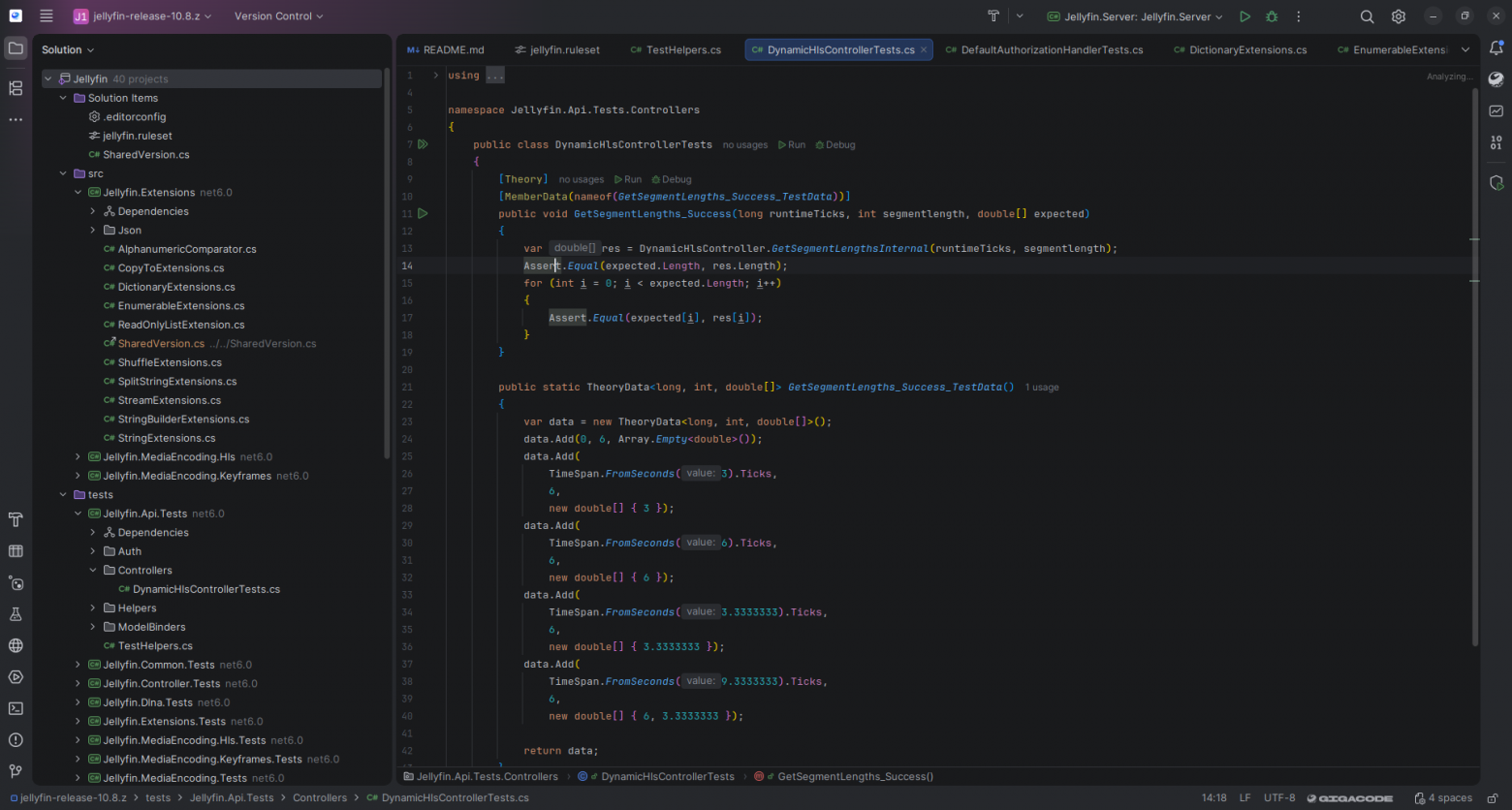Click the editor vertical scrollbar
Screen dimensions: 1512x810
tap(1475, 368)
